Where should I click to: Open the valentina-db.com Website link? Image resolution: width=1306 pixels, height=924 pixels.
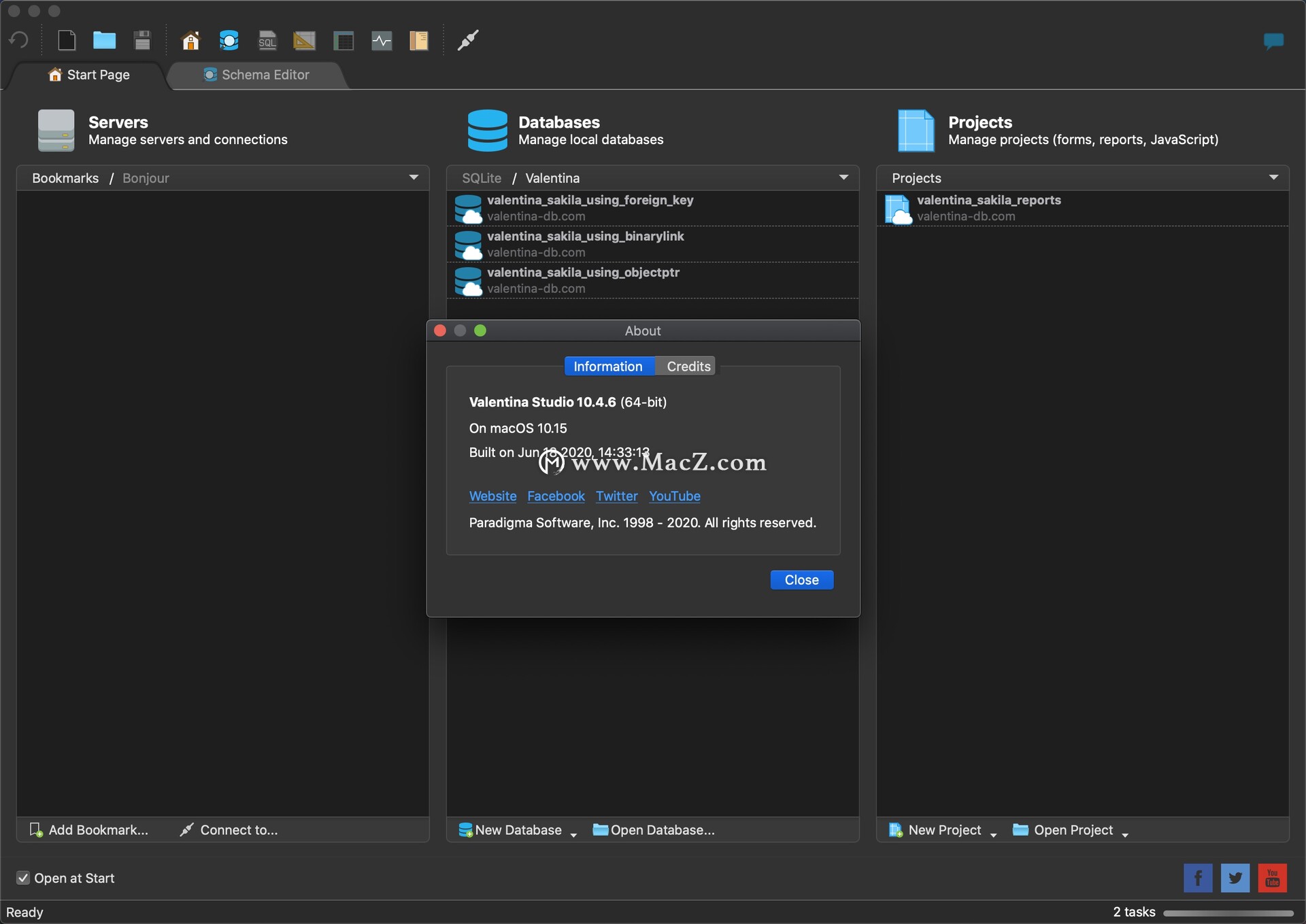(x=493, y=495)
